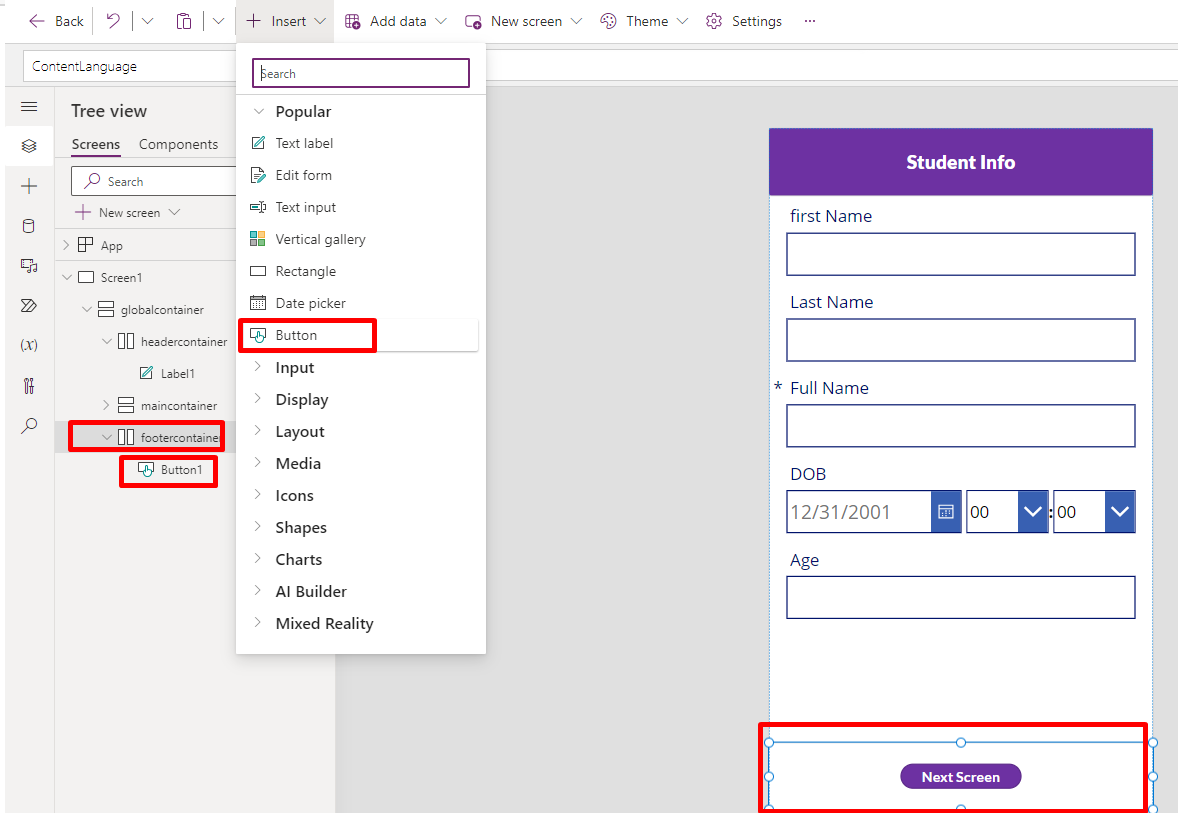Open the DOB minute dropdown
Screen dimensions: 1178x813
1119,512
